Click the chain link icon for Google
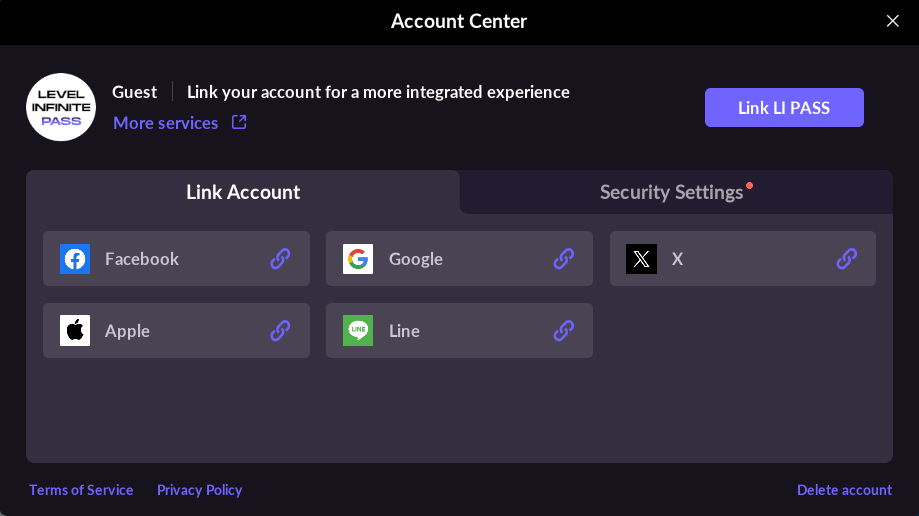 [564, 259]
